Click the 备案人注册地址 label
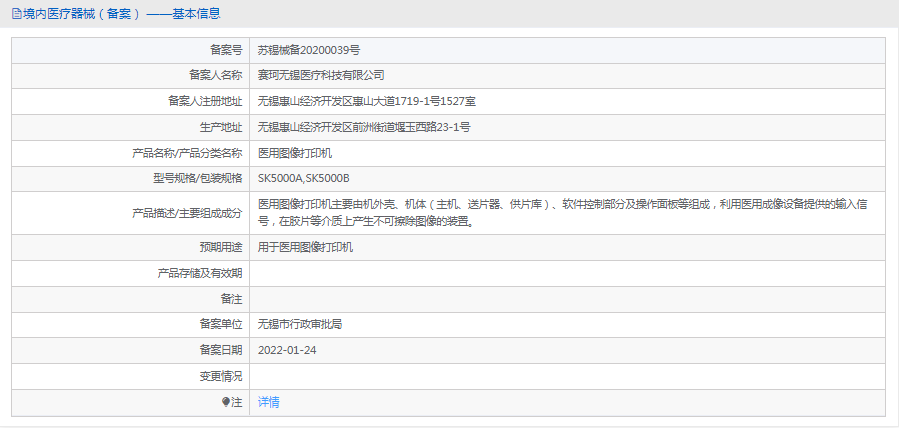This screenshot has height=428, width=899. 205,101
